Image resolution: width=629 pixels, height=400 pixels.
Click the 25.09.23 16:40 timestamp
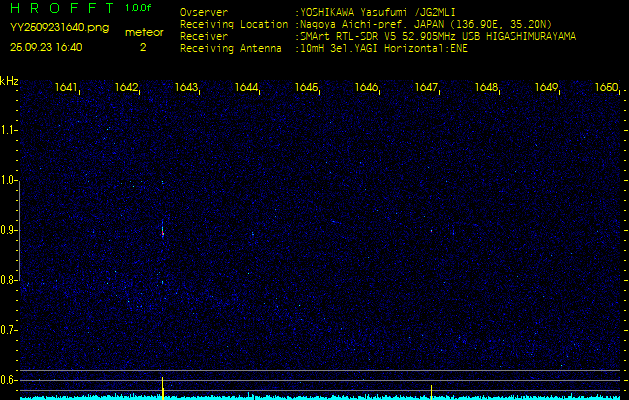tap(46, 47)
